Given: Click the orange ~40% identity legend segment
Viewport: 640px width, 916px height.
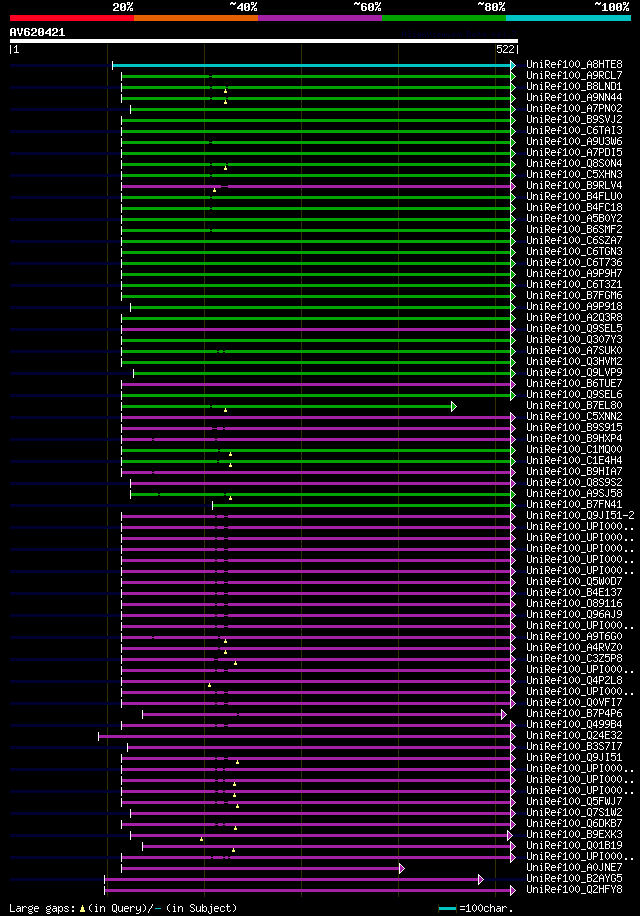Looking at the screenshot, I should [x=196, y=18].
